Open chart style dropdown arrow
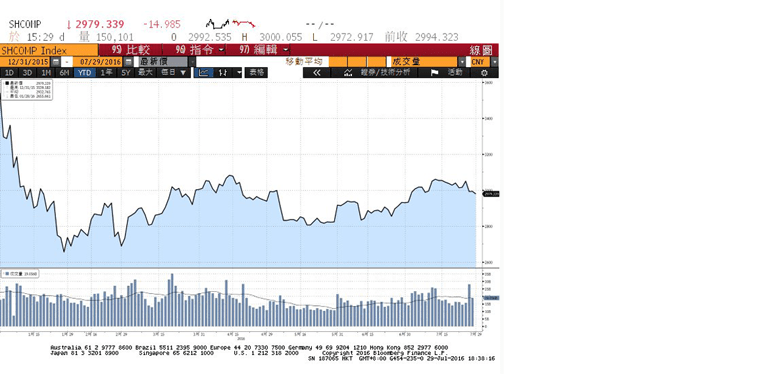This screenshot has height=374, width=760. [238, 73]
